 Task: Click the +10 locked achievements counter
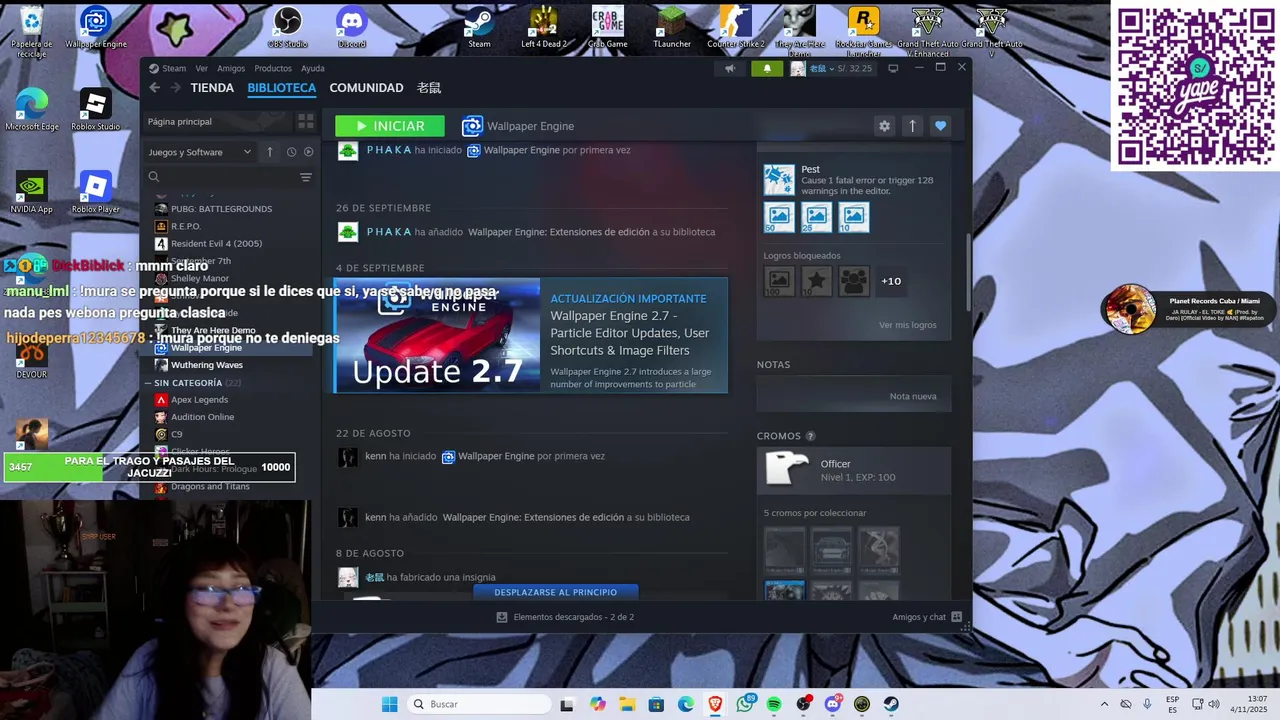pyautogui.click(x=891, y=281)
